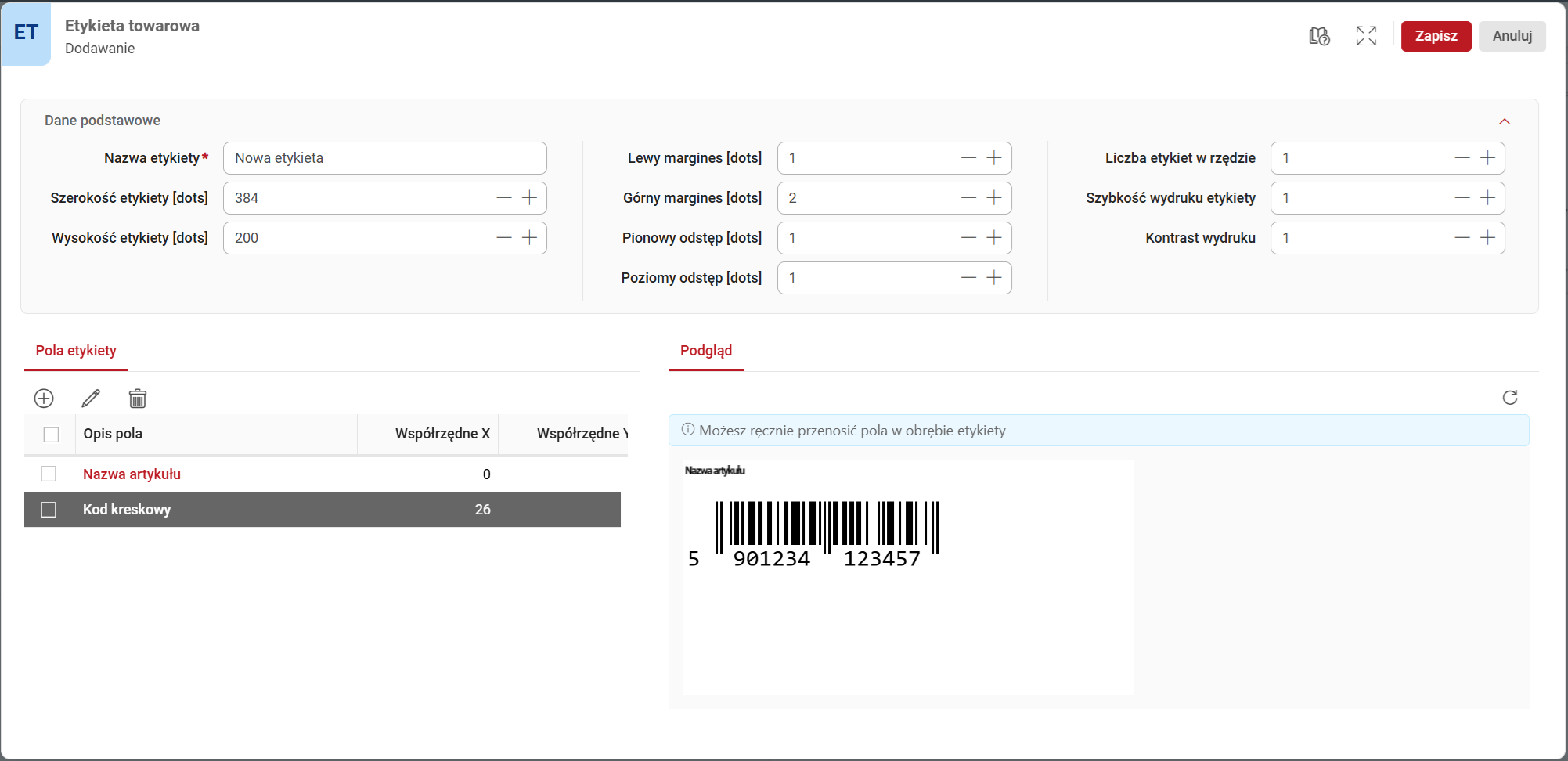Screen dimensions: 1568x761
Task: Increase the left margin value
Action: coord(994,158)
